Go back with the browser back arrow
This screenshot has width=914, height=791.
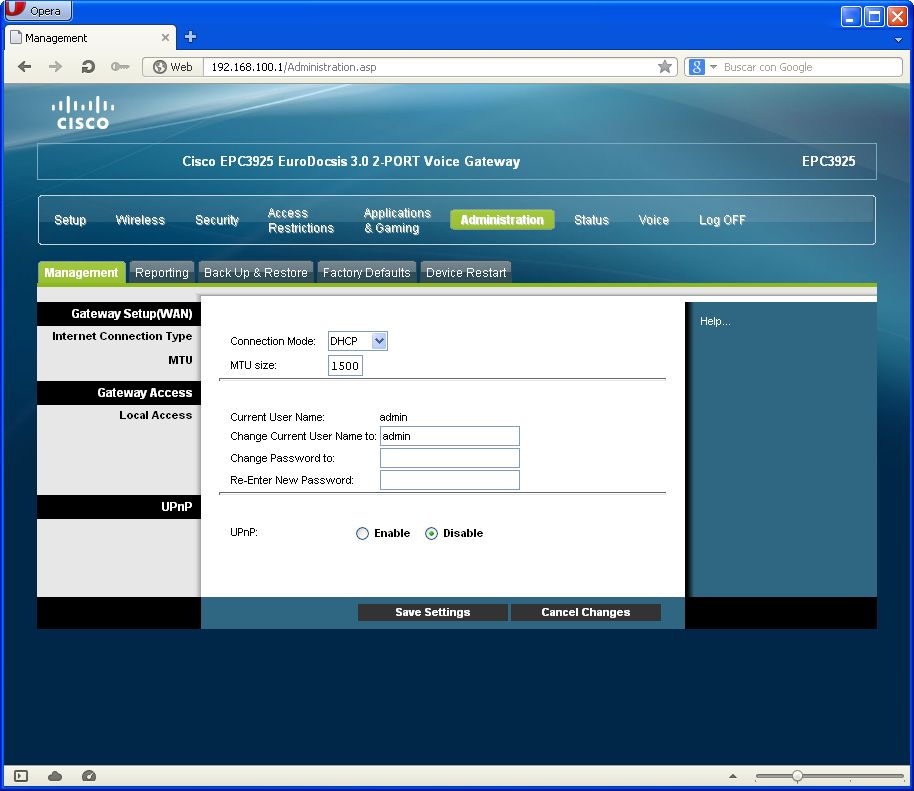[24, 66]
